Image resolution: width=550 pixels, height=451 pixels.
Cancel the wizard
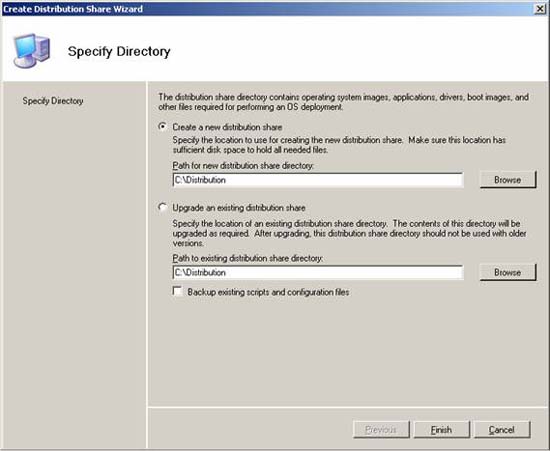[x=502, y=430]
